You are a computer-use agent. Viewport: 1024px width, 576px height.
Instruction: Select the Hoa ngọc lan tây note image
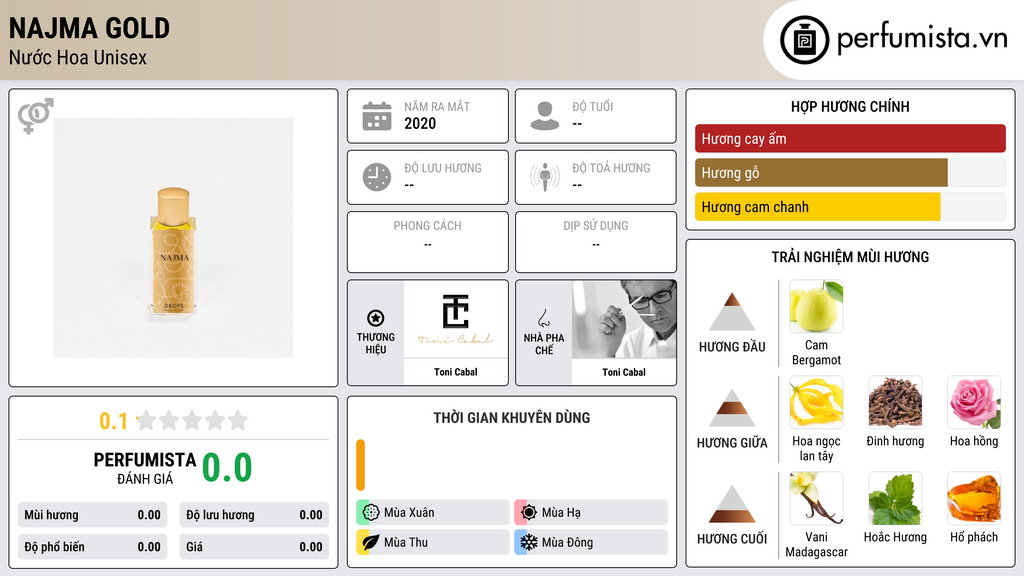(816, 402)
